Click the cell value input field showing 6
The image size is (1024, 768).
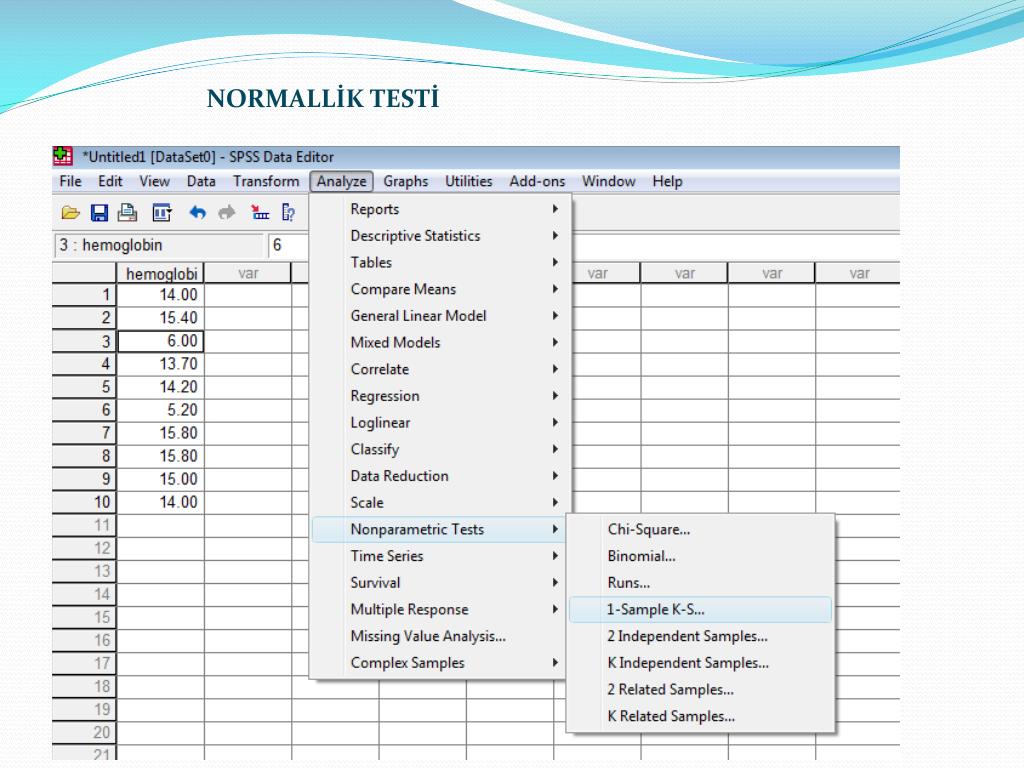coord(287,246)
